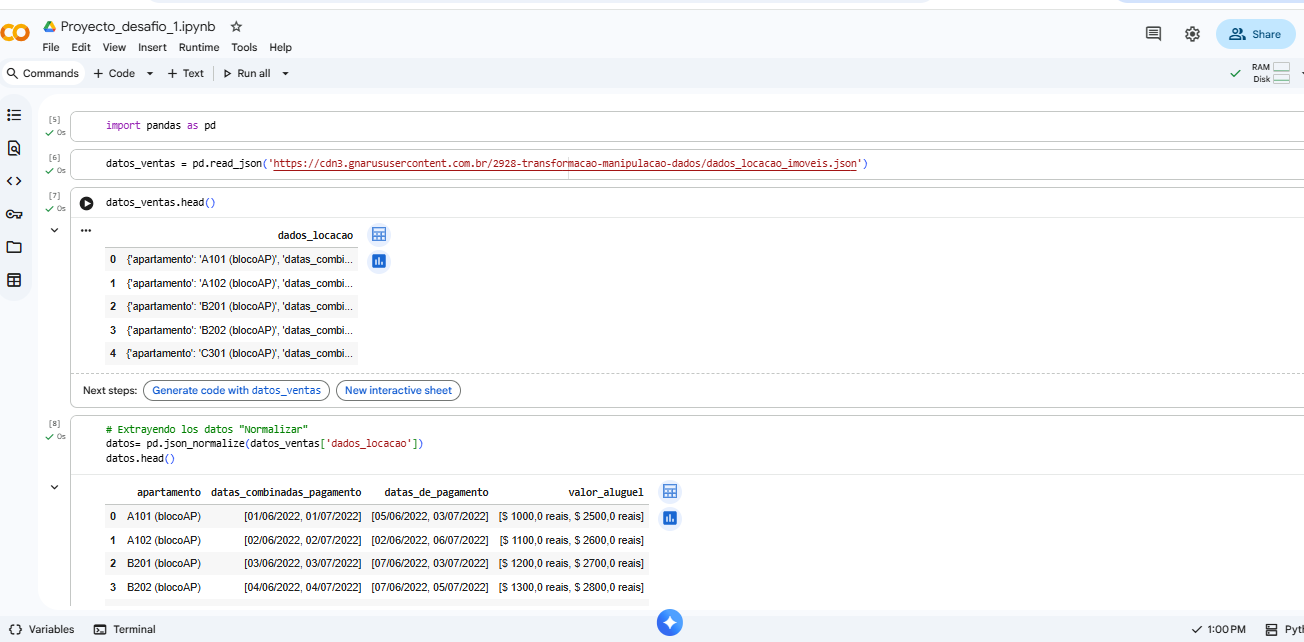Open the Commands search
Viewport: 1304px width, 642px height.
[x=42, y=73]
